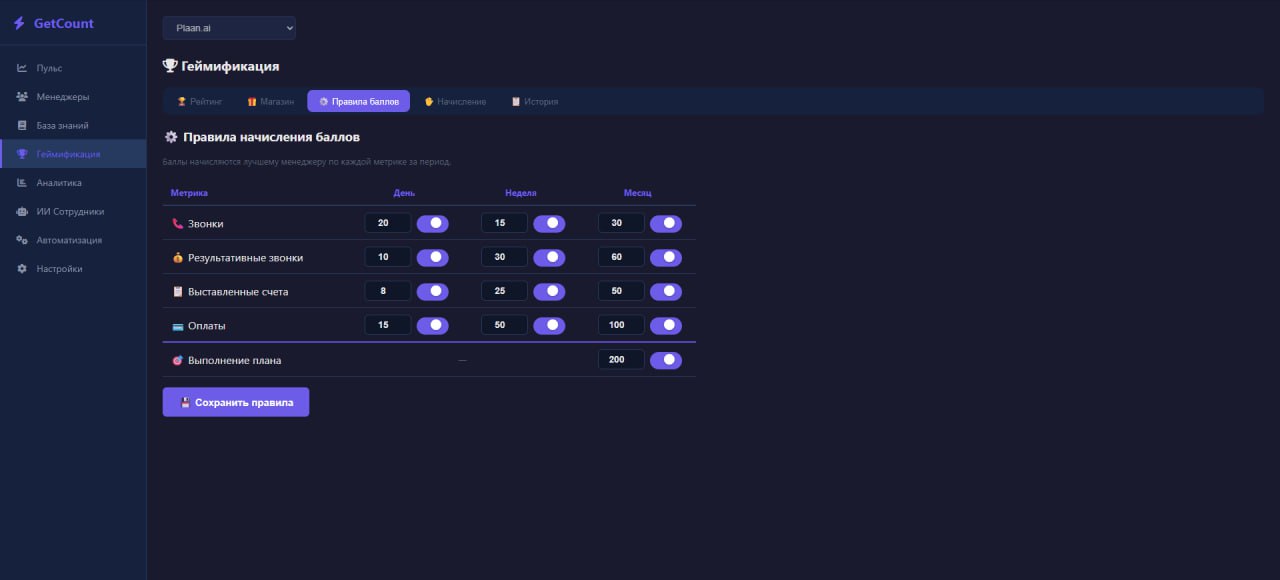This screenshot has width=1280, height=580.
Task: Click the Сохранить правила button
Action: (236, 402)
